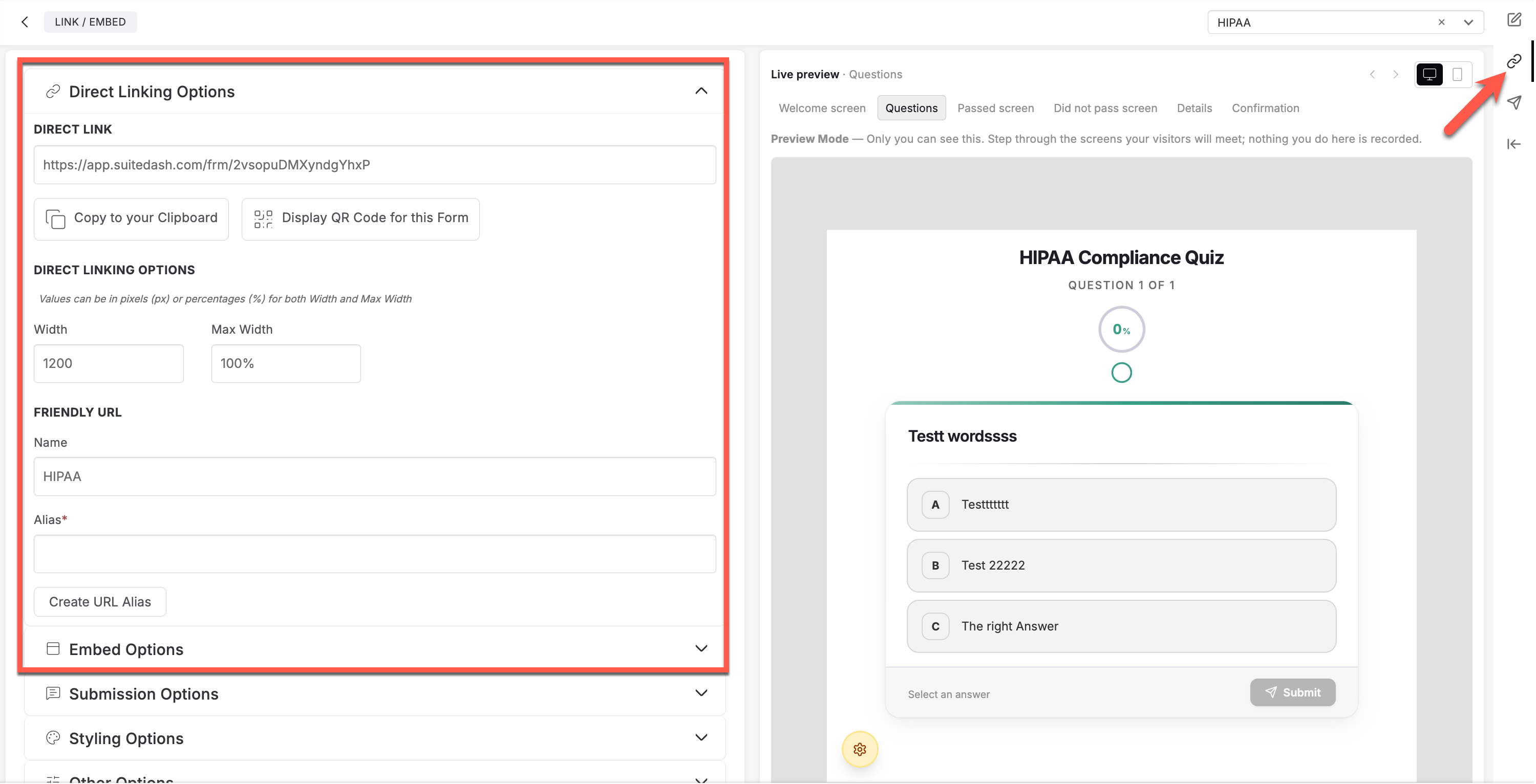This screenshot has height=784, width=1536.
Task: Collapse the right sidebar with the arrow-to-bar icon
Action: (1514, 144)
